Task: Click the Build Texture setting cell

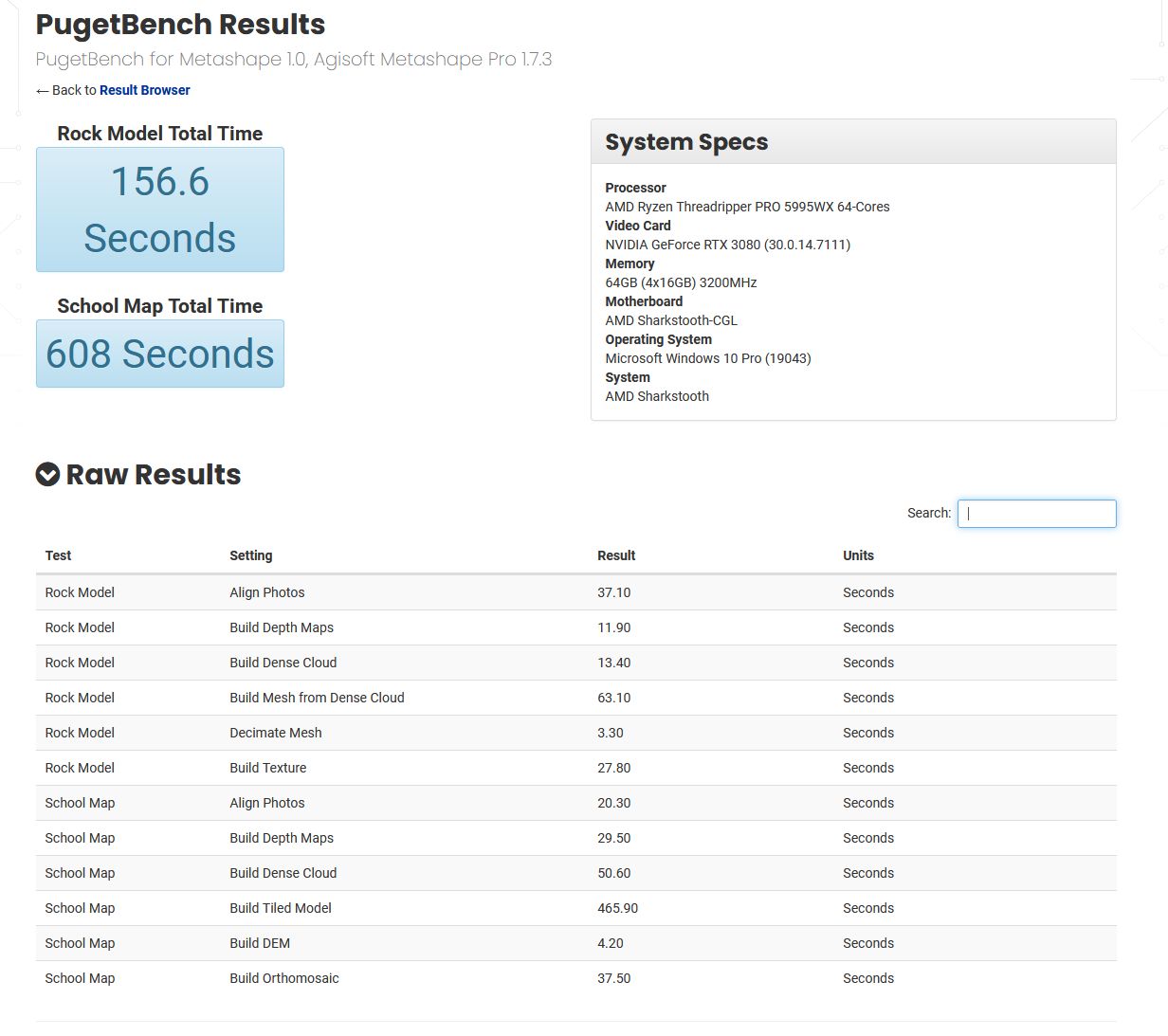Action: [268, 768]
